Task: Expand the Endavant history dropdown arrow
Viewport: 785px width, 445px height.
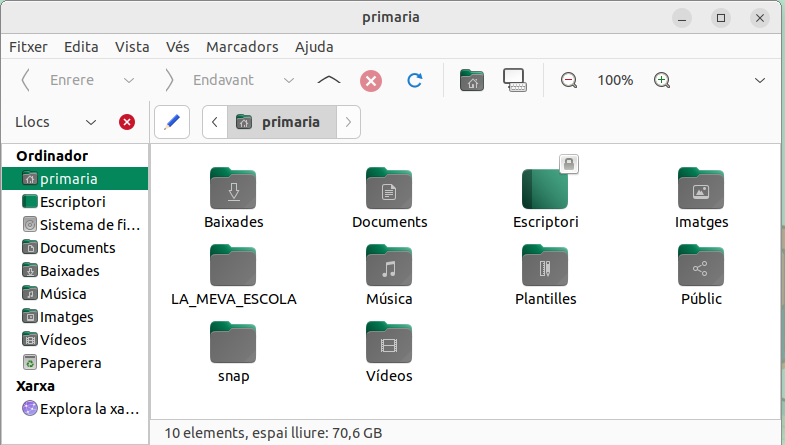Action: coord(289,80)
